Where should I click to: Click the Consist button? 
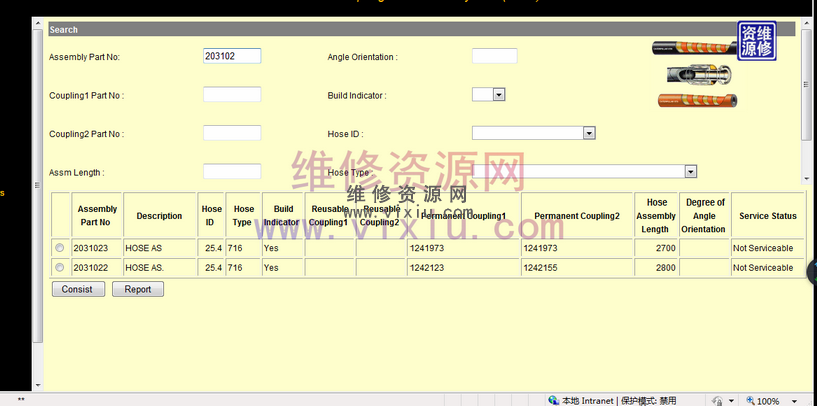[77, 289]
